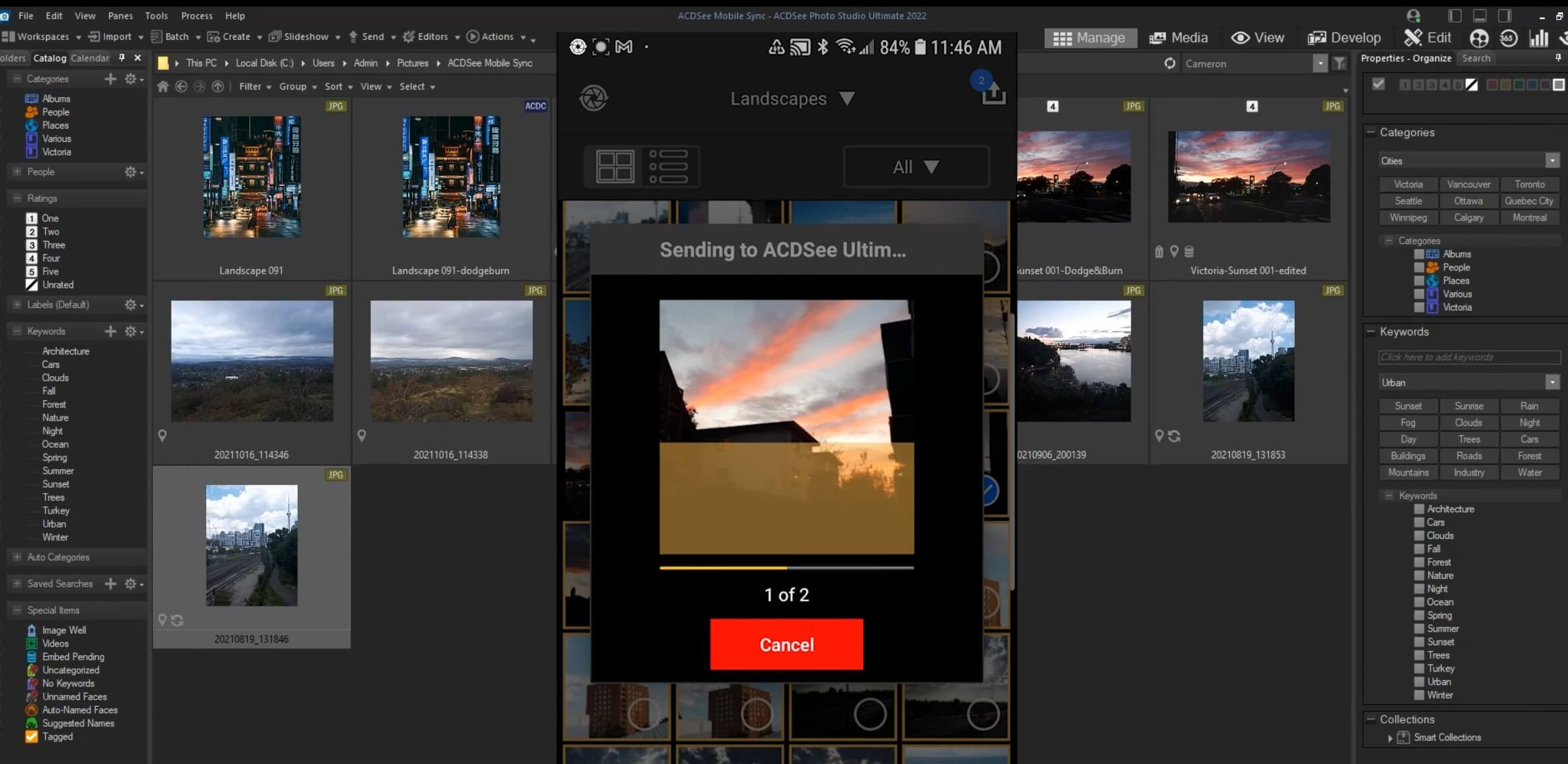This screenshot has width=1568, height=764.
Task: Open the 365 mode icon
Action: (1508, 38)
